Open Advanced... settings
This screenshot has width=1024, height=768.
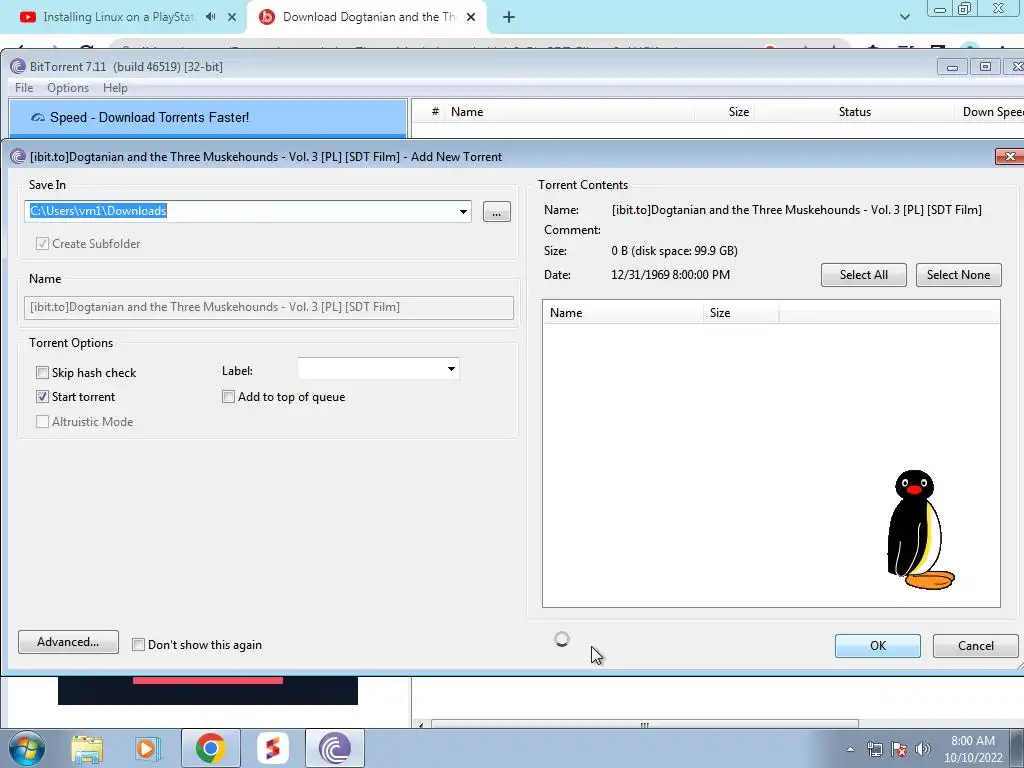(68, 642)
